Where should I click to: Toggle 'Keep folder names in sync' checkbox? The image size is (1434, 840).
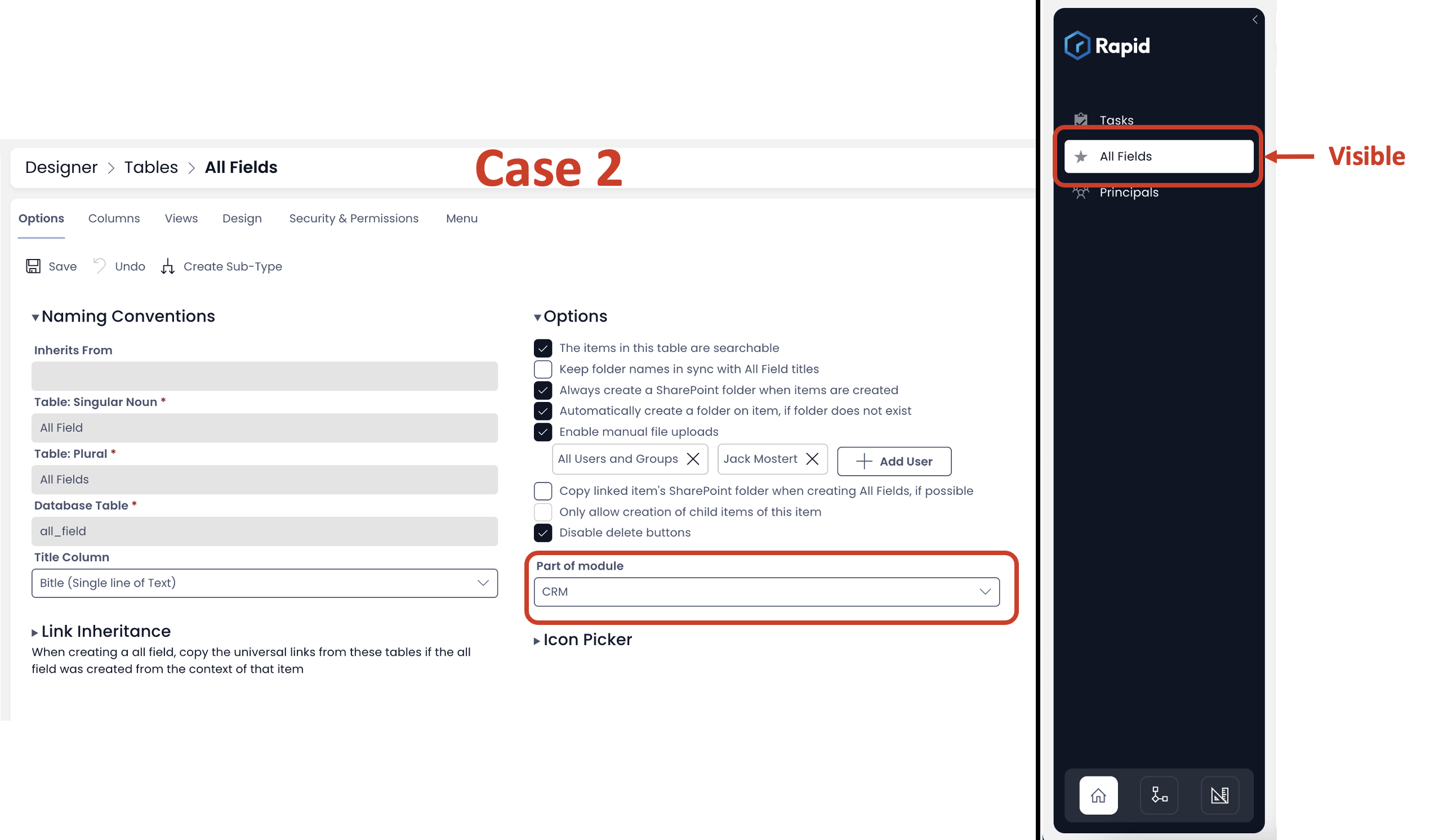click(543, 369)
